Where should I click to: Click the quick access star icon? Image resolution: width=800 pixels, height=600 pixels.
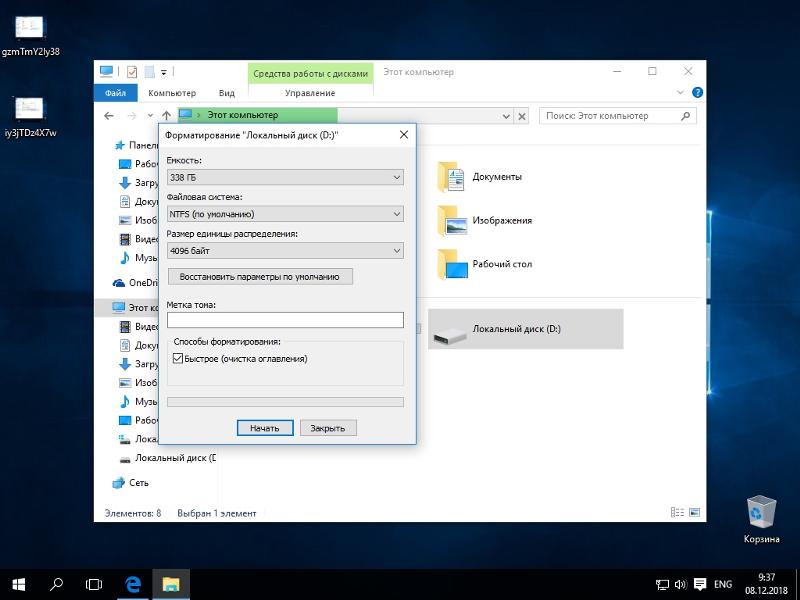point(120,145)
